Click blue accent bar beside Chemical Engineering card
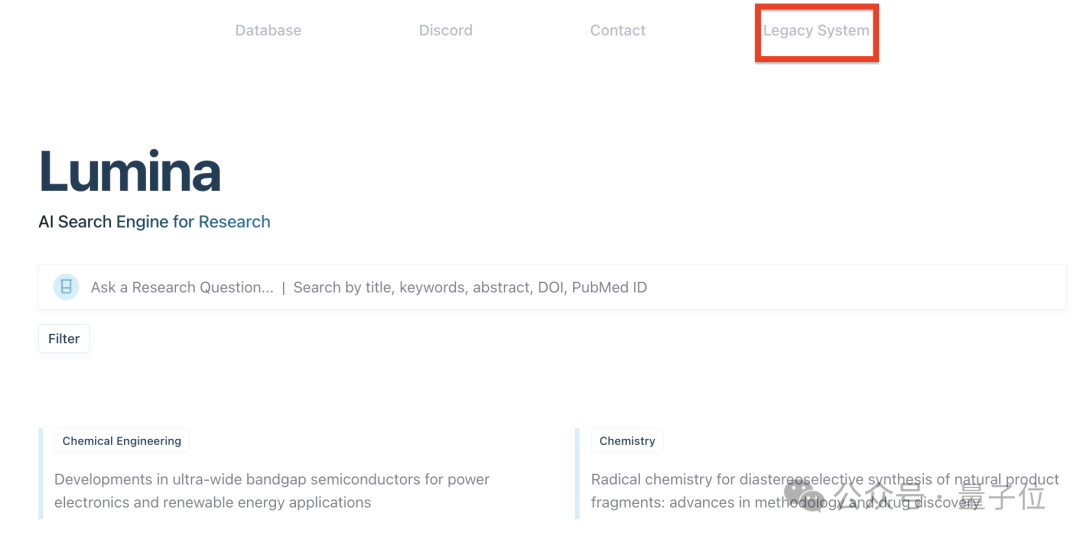Viewport: 1080px width, 540px height. (41, 473)
